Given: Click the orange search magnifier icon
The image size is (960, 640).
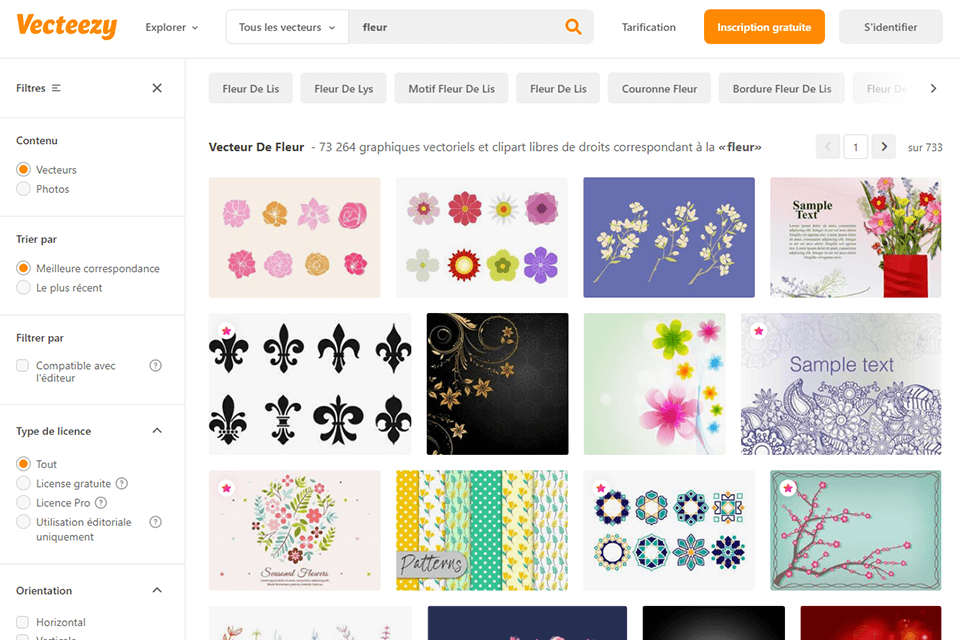Looking at the screenshot, I should pyautogui.click(x=572, y=27).
